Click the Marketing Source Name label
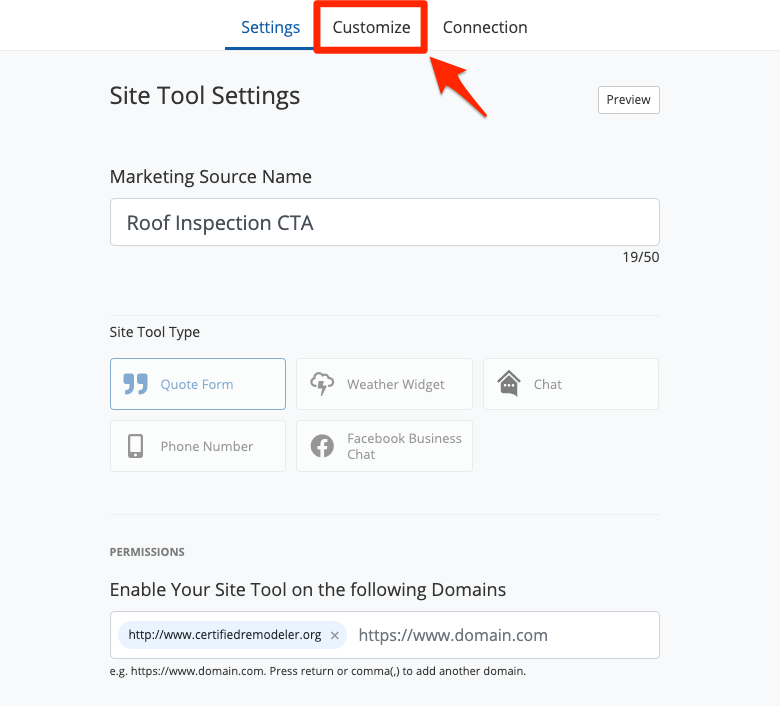The width and height of the screenshot is (780, 706). pyautogui.click(x=211, y=176)
